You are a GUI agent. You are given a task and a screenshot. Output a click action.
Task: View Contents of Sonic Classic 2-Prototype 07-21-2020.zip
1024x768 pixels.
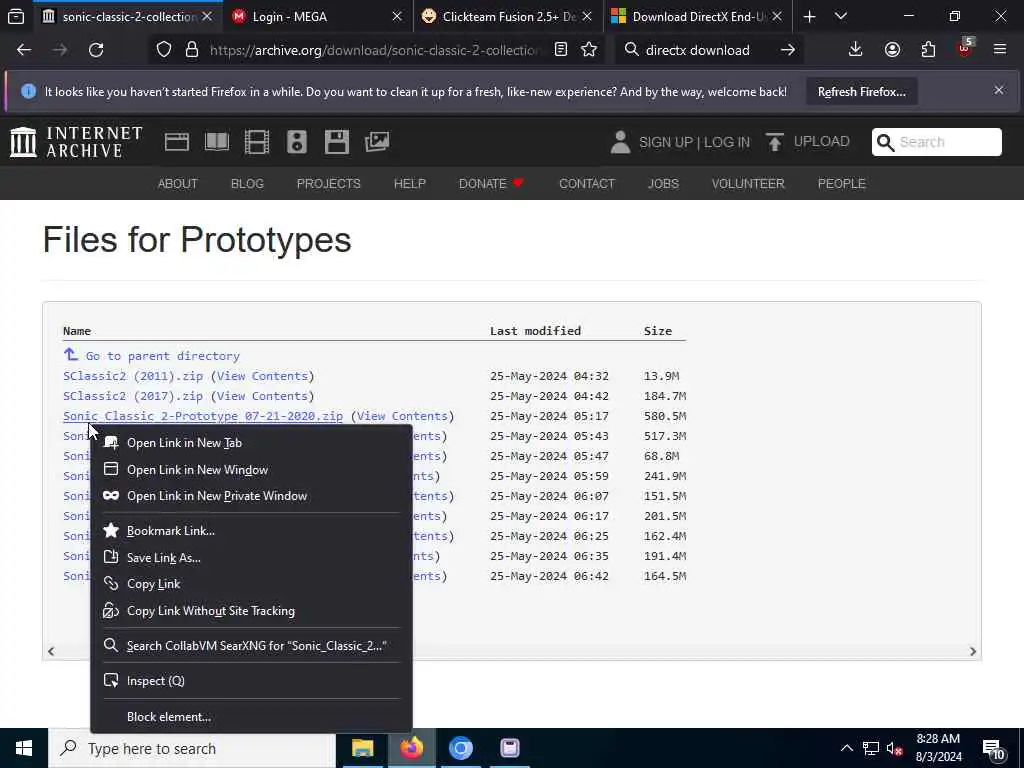click(x=402, y=416)
